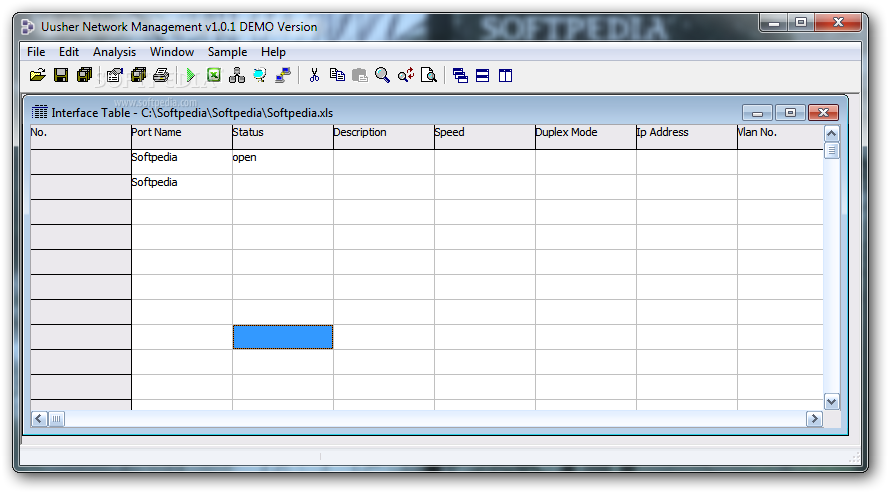889x493 pixels.
Task: Click the No. column header
Action: [81, 137]
